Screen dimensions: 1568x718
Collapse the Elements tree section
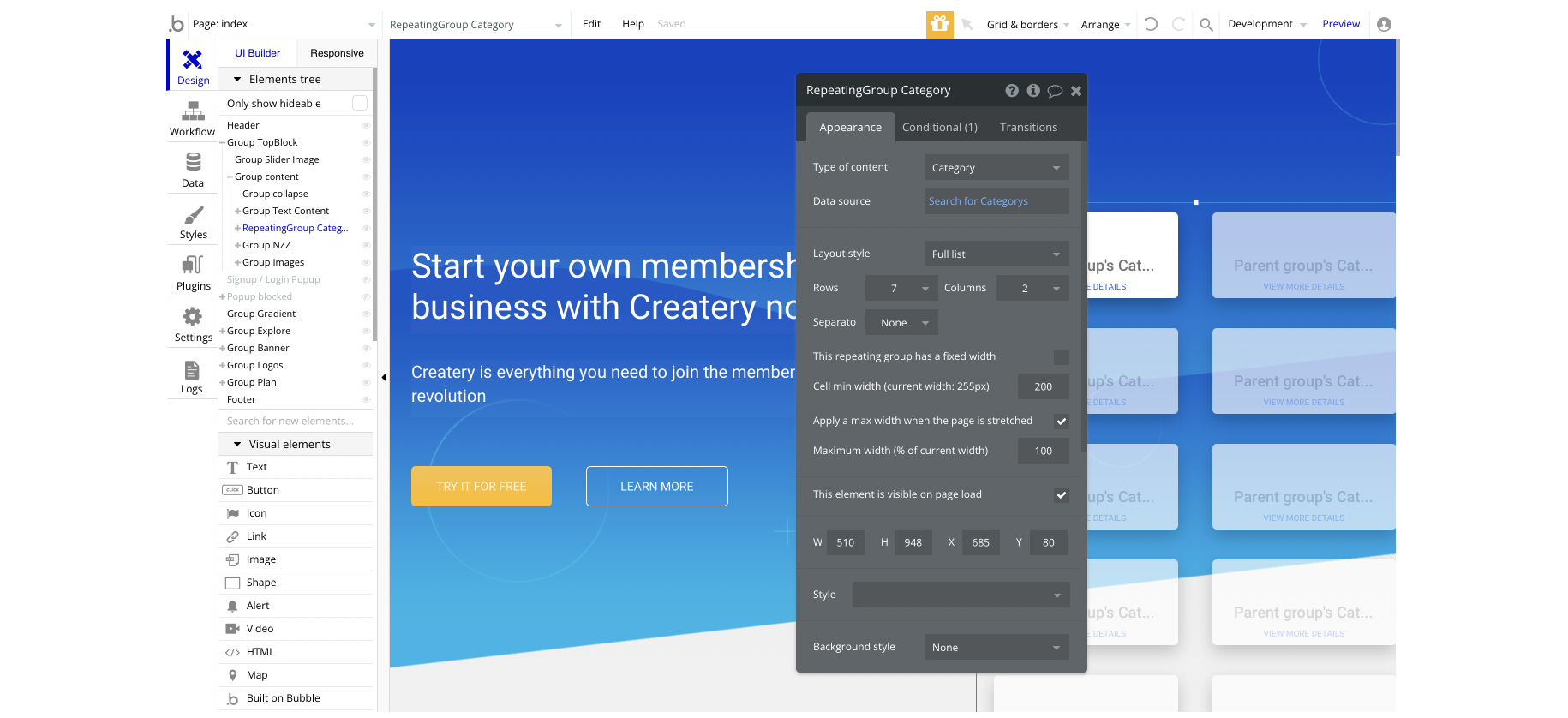point(237,80)
